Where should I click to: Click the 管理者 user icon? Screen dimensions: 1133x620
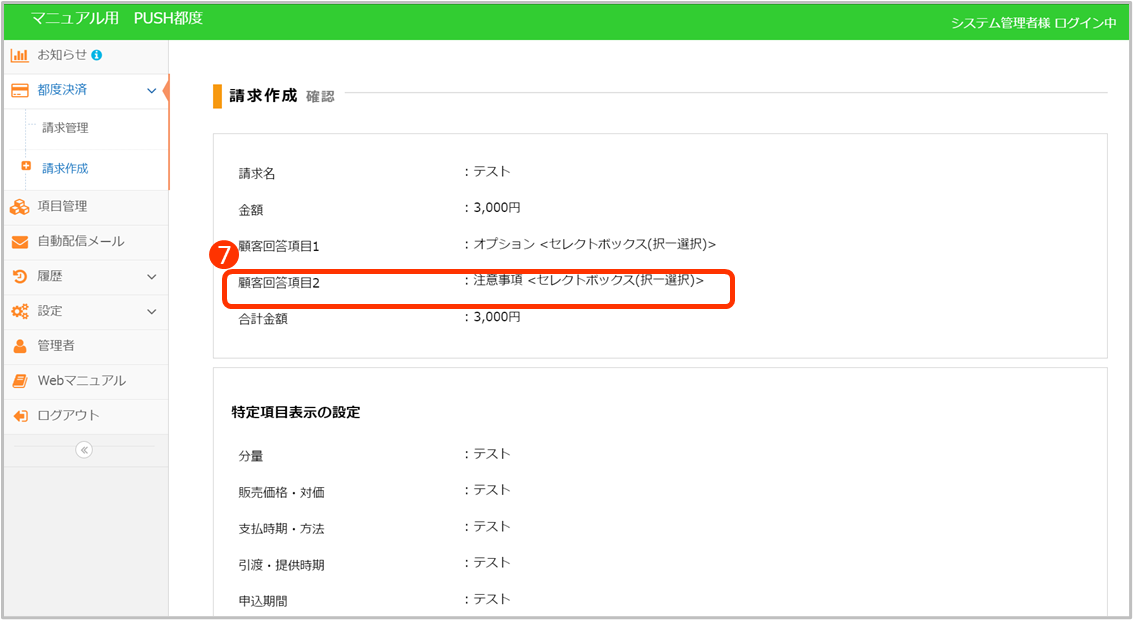19,346
